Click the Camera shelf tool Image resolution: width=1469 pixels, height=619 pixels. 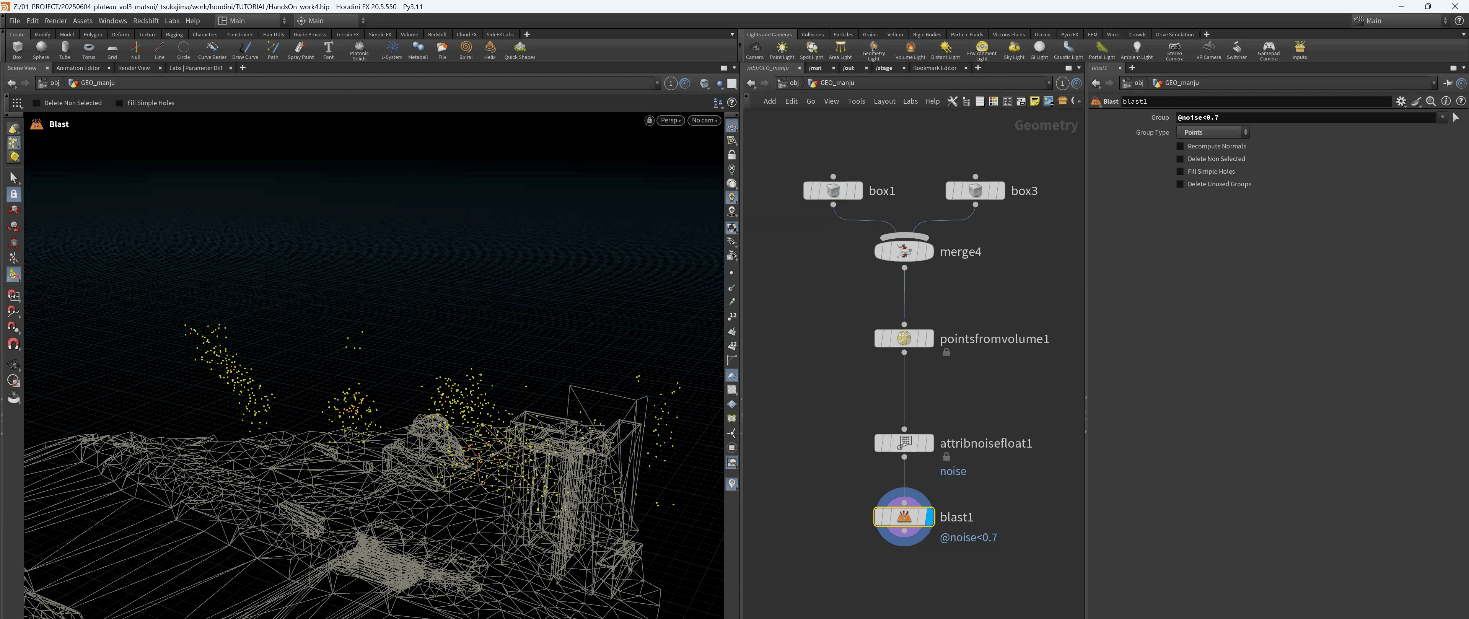point(754,48)
